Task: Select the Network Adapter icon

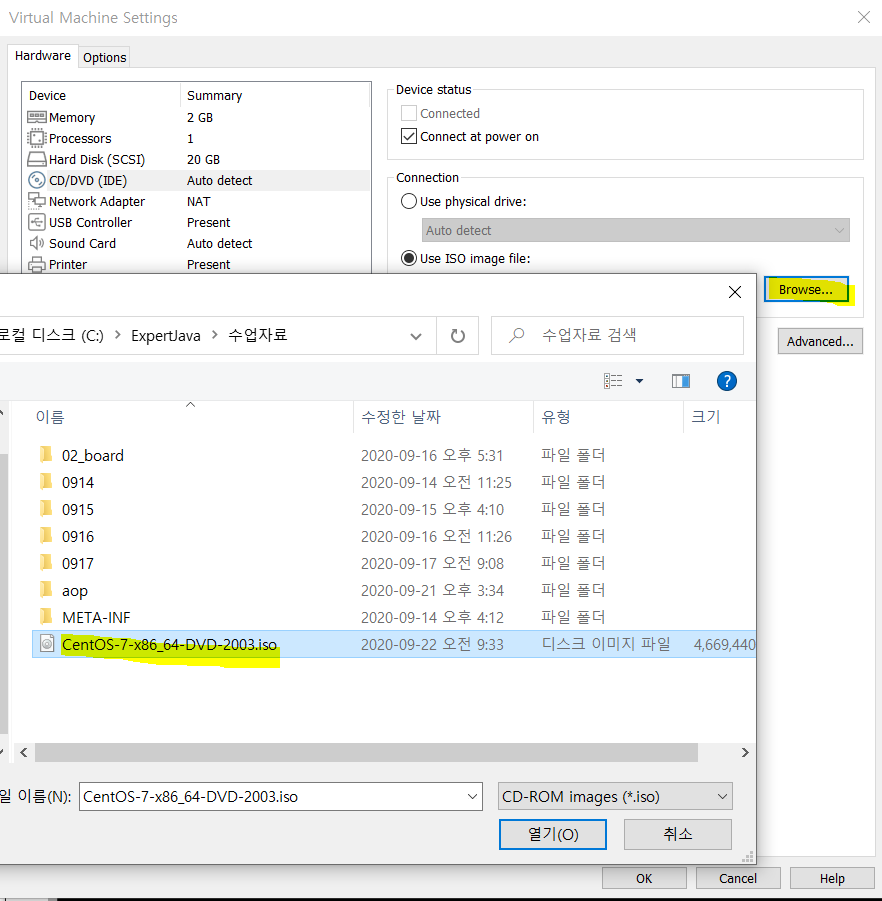Action: 37,201
